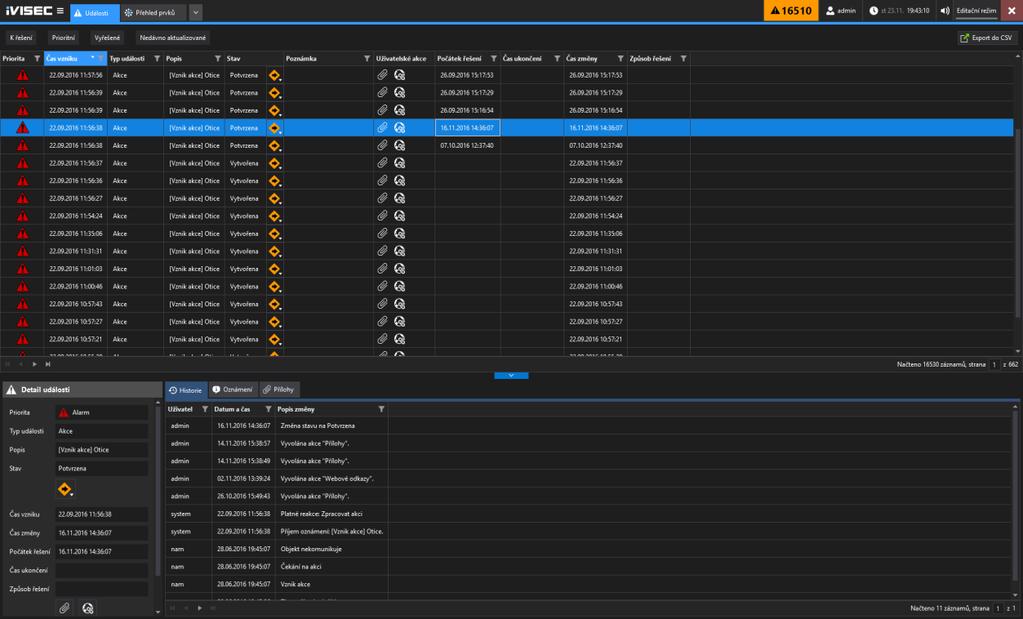Filter history by Uživatel column
Screen dimensions: 1023x619
point(205,410)
